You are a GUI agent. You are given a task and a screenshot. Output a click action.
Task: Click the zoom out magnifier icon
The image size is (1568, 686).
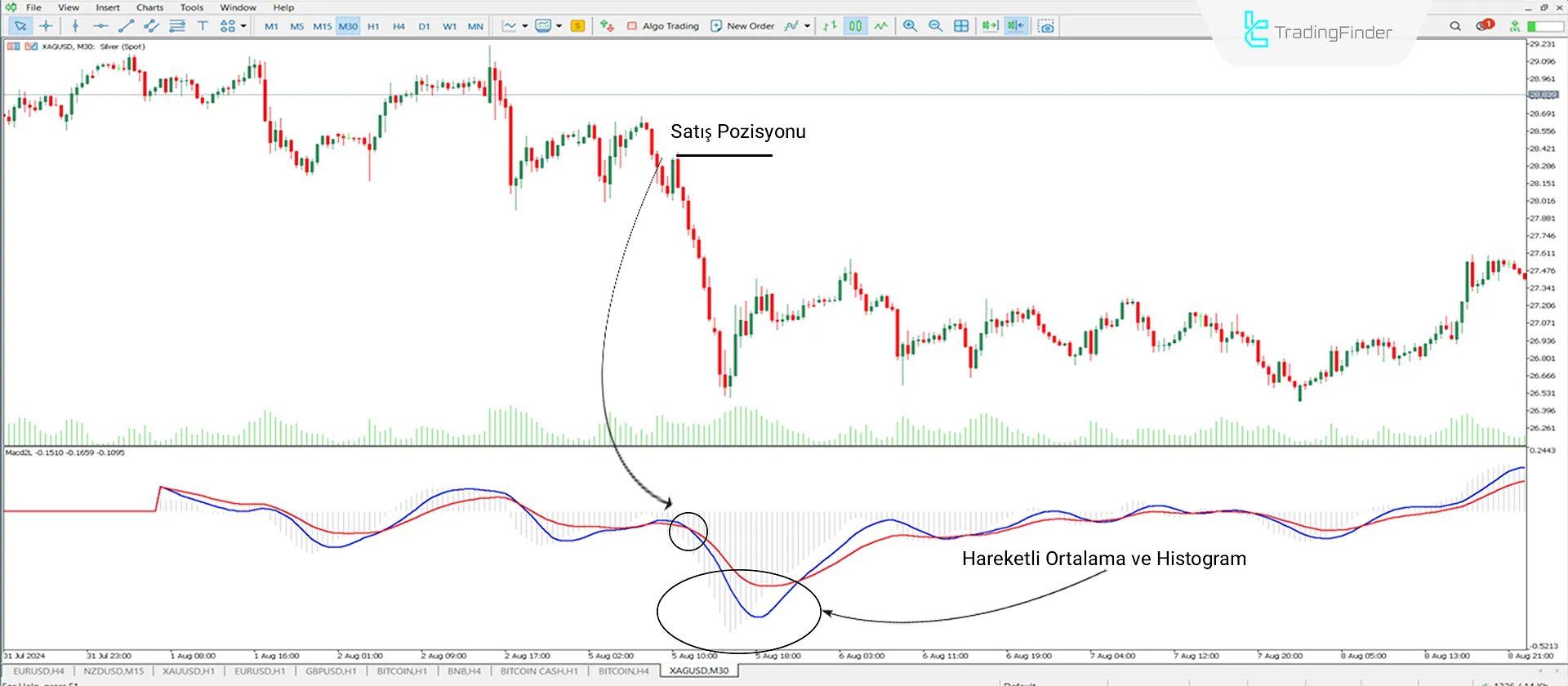935,26
